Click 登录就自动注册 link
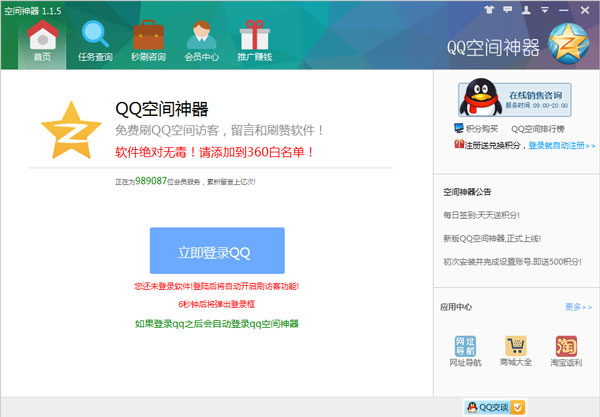Image resolution: width=600 pixels, height=417 pixels. tap(562, 145)
